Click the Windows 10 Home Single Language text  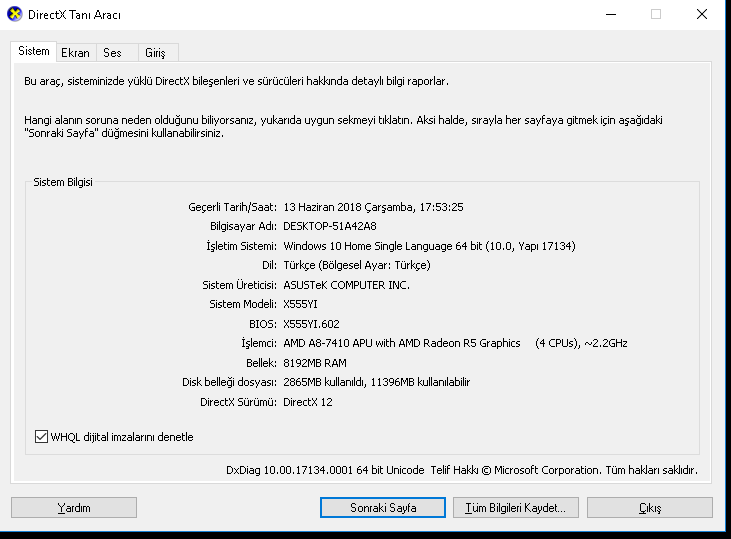click(368, 246)
